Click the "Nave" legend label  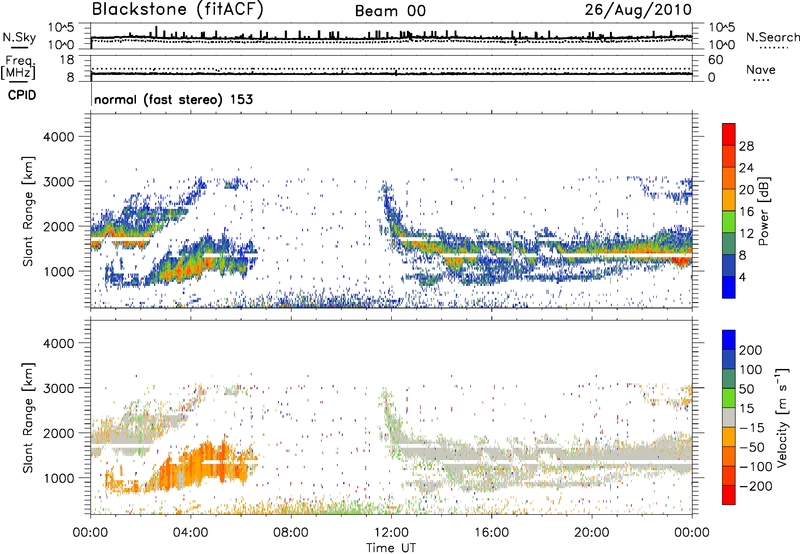(760, 69)
